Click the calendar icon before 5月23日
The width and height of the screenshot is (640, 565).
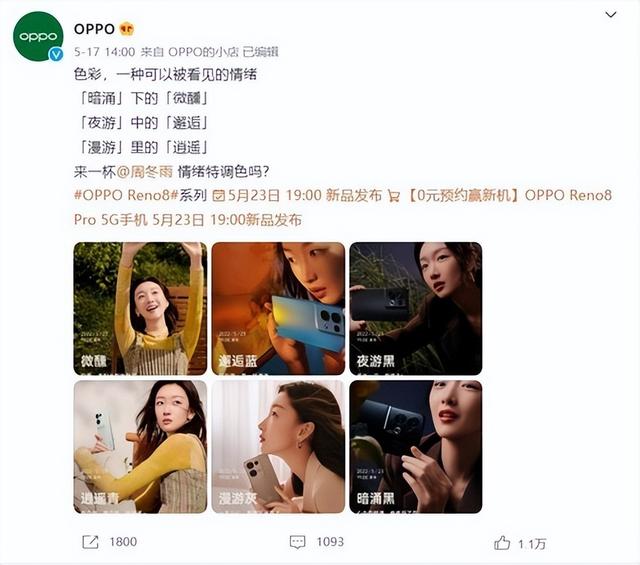pos(219,196)
